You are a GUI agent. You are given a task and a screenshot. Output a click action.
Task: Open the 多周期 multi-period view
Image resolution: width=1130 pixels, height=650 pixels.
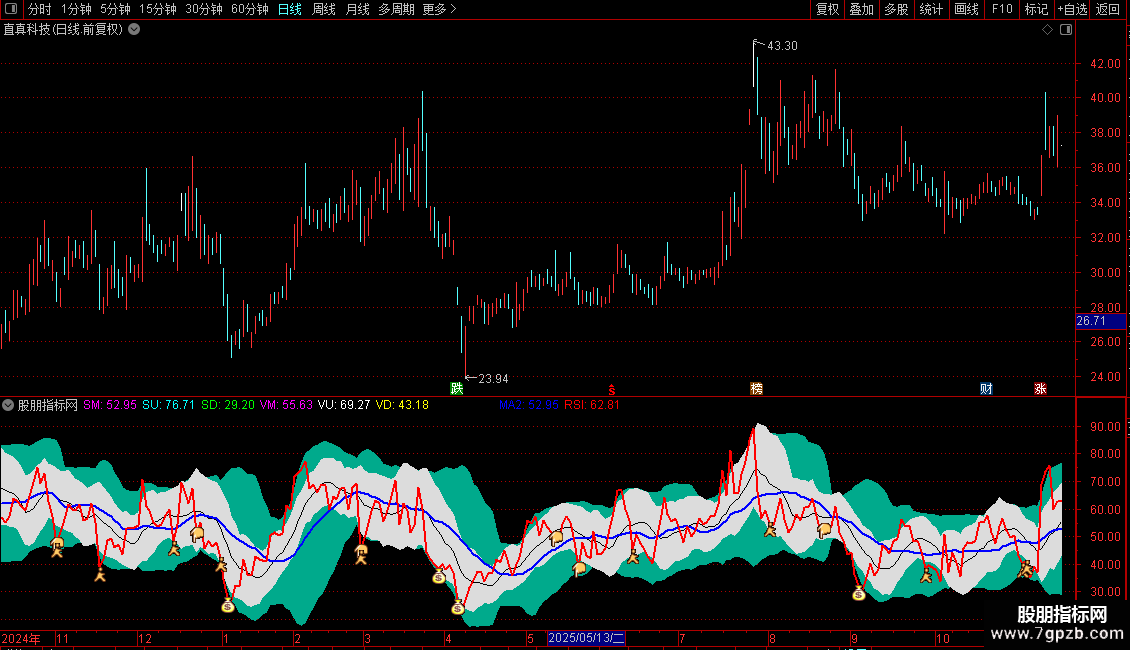tap(396, 9)
